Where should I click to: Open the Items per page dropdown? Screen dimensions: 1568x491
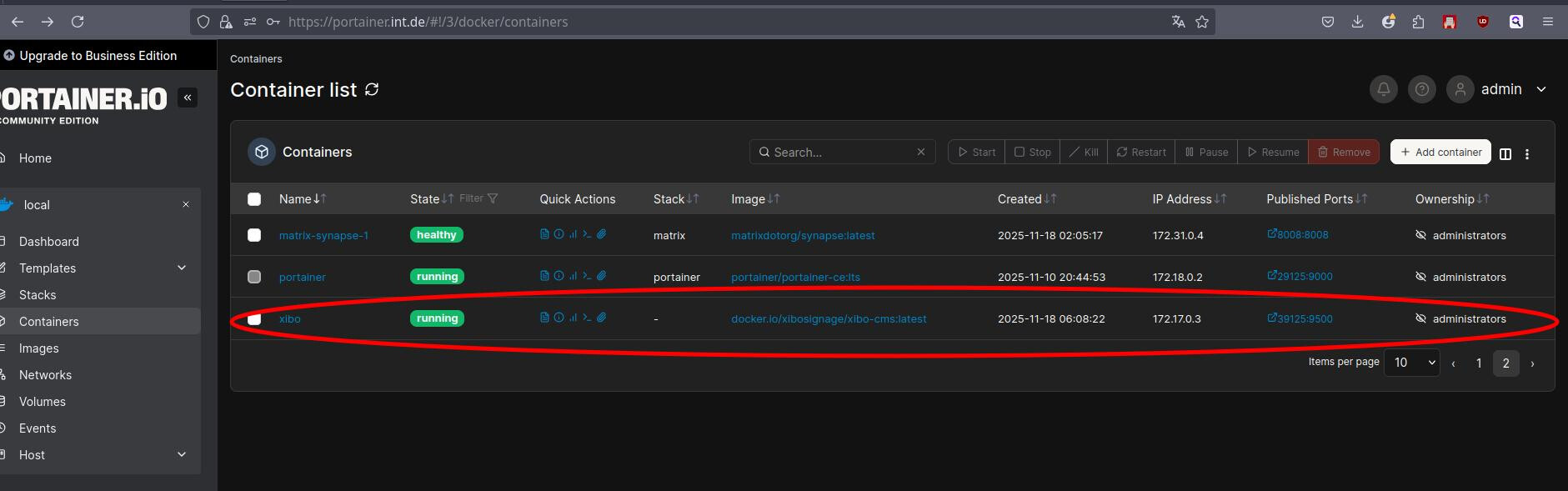(x=1411, y=363)
